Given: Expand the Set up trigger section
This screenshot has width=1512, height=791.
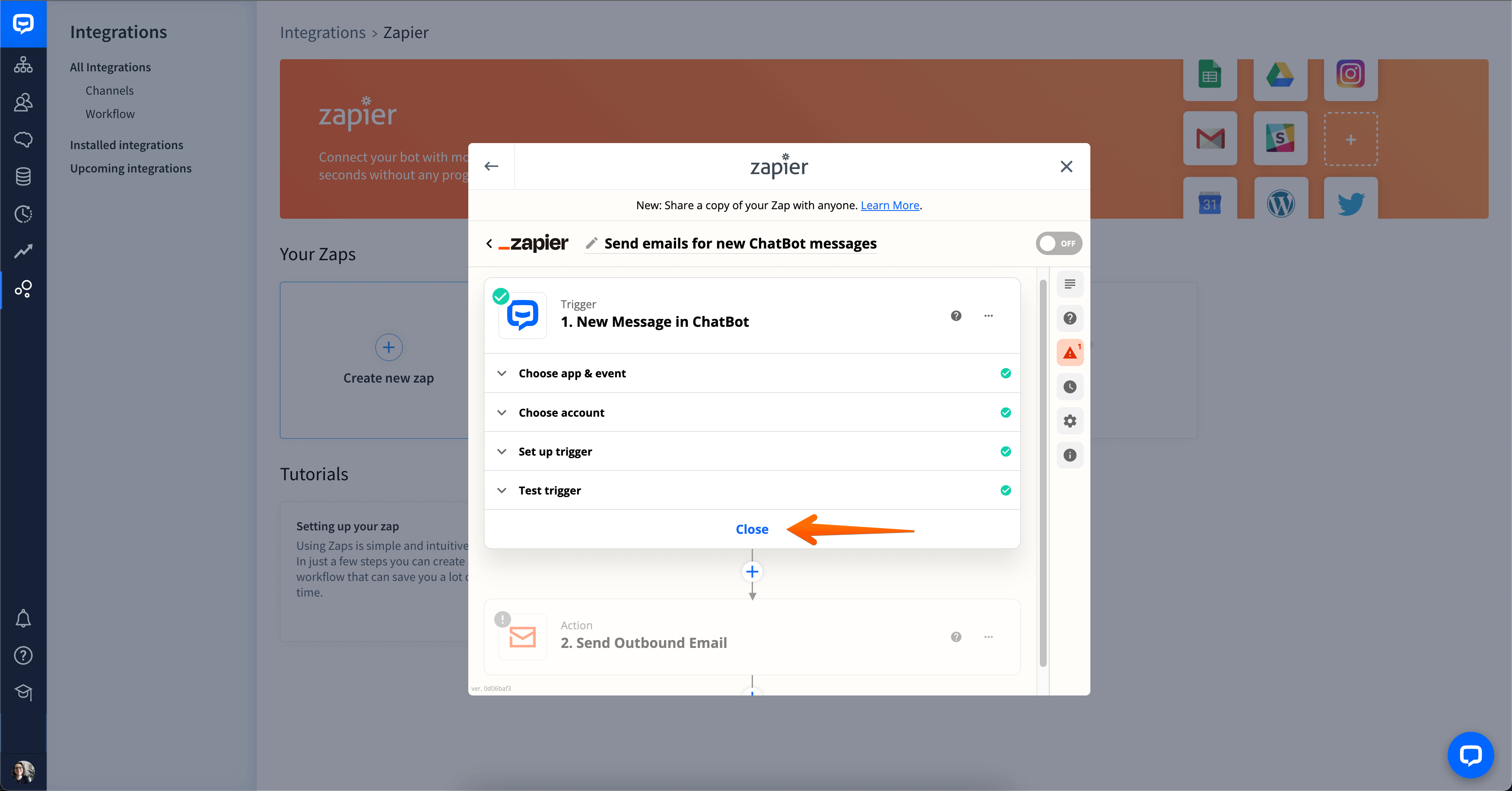Looking at the screenshot, I should [x=752, y=452].
